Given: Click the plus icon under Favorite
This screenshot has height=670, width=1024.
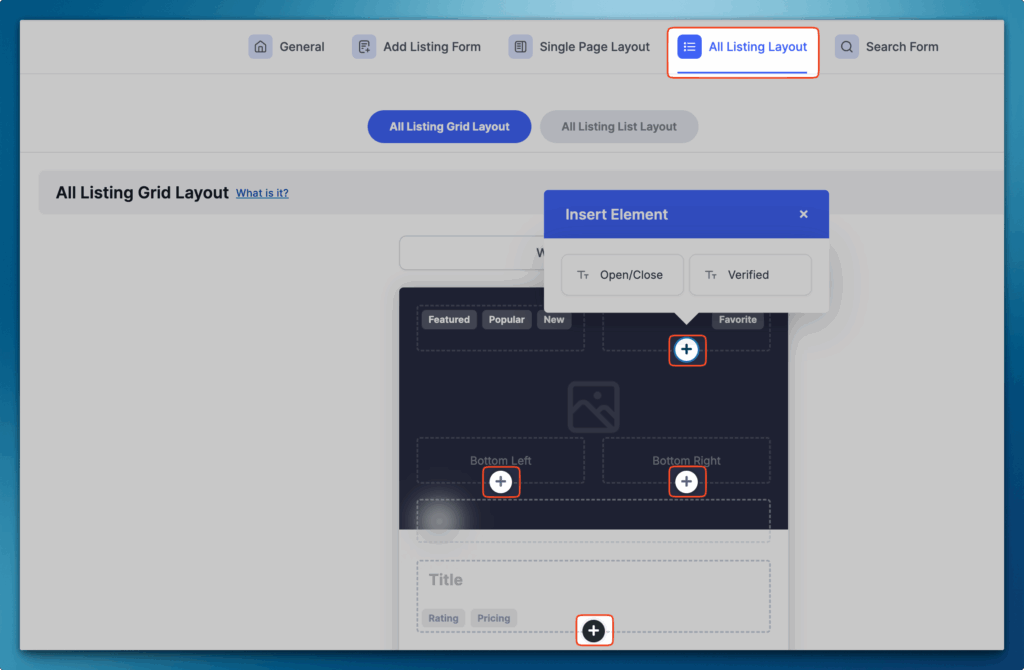Looking at the screenshot, I should pyautogui.click(x=686, y=349).
